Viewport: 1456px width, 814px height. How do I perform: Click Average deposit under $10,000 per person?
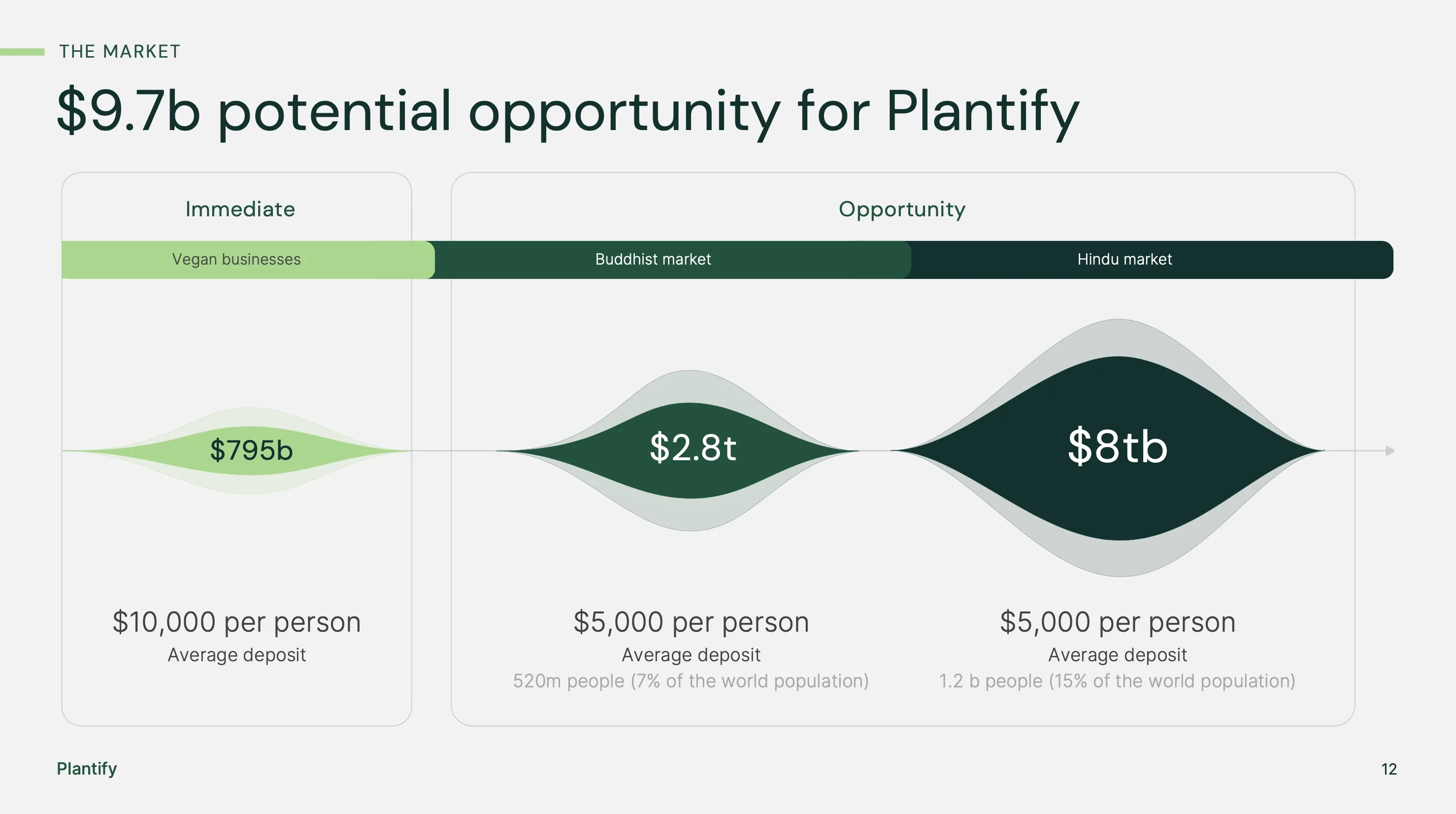[x=236, y=654]
